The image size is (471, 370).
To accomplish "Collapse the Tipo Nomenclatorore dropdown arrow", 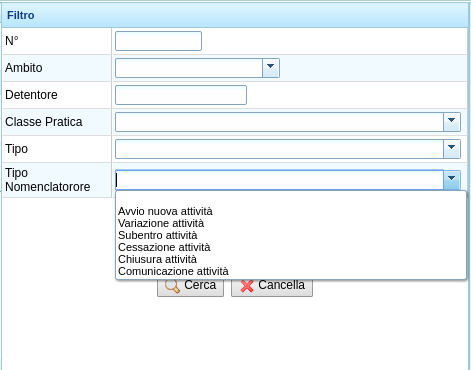I will [452, 180].
